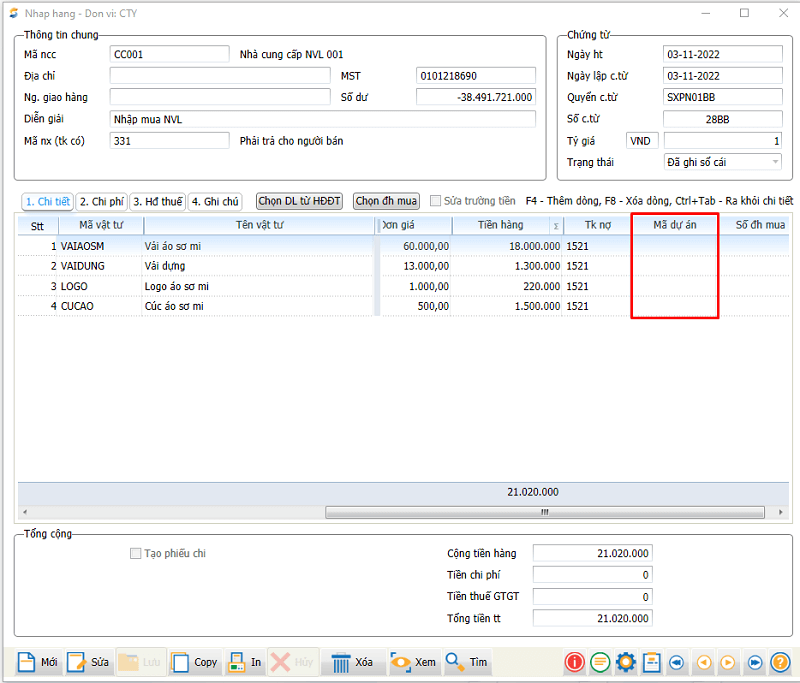Screen dimensions: 800x683
Task: Click the Chọn DL từ HĐĐT button
Action: (x=299, y=201)
